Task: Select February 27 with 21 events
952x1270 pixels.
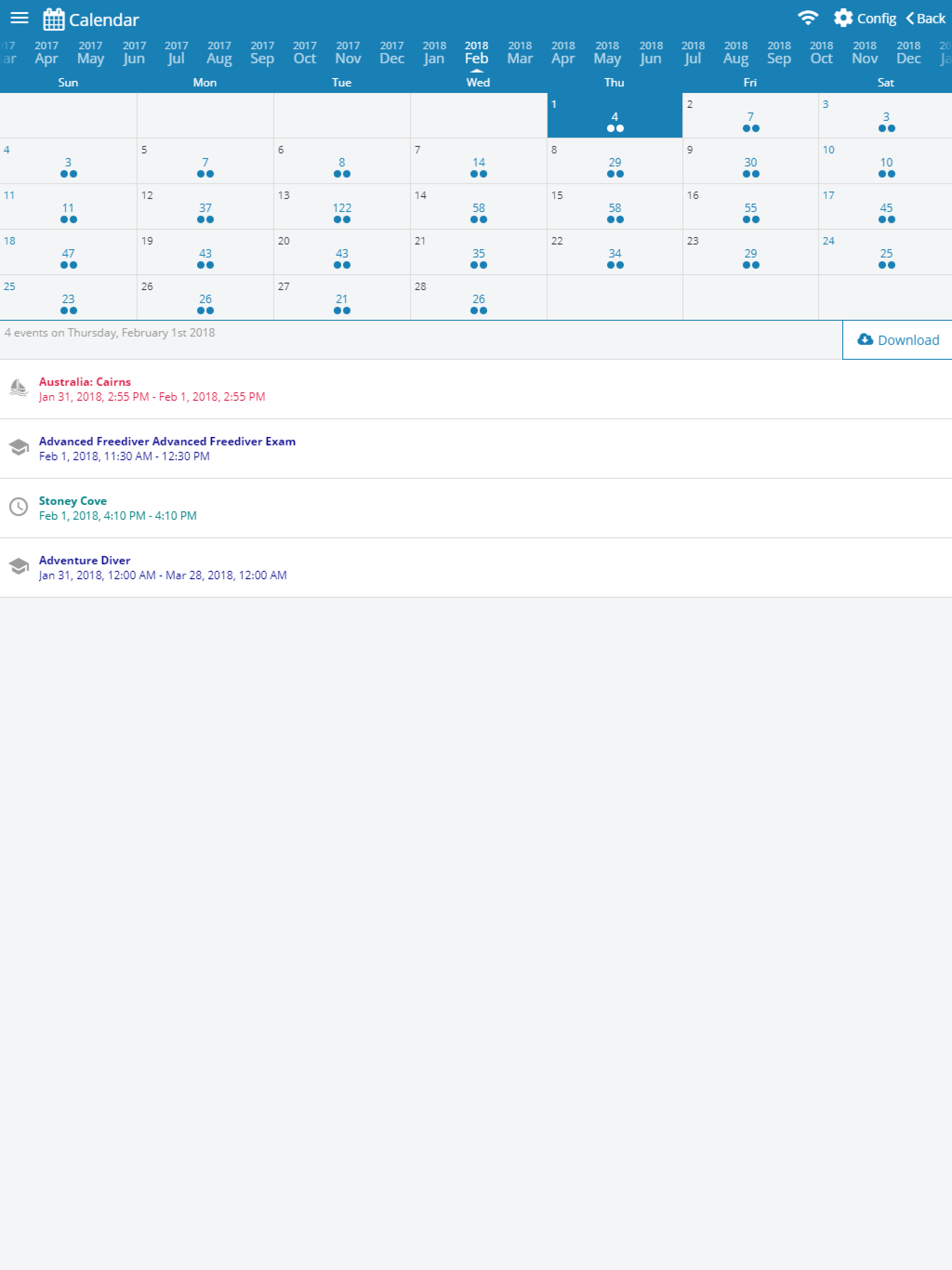Action: (342, 298)
